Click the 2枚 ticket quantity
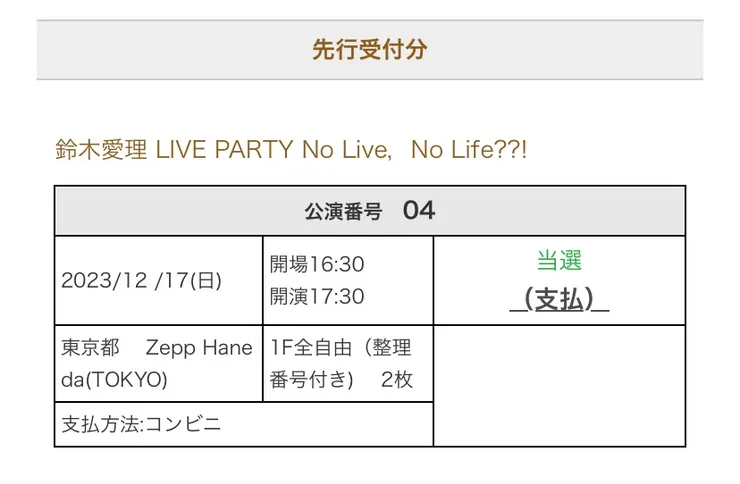This screenshot has height=484, width=740. pos(396,380)
